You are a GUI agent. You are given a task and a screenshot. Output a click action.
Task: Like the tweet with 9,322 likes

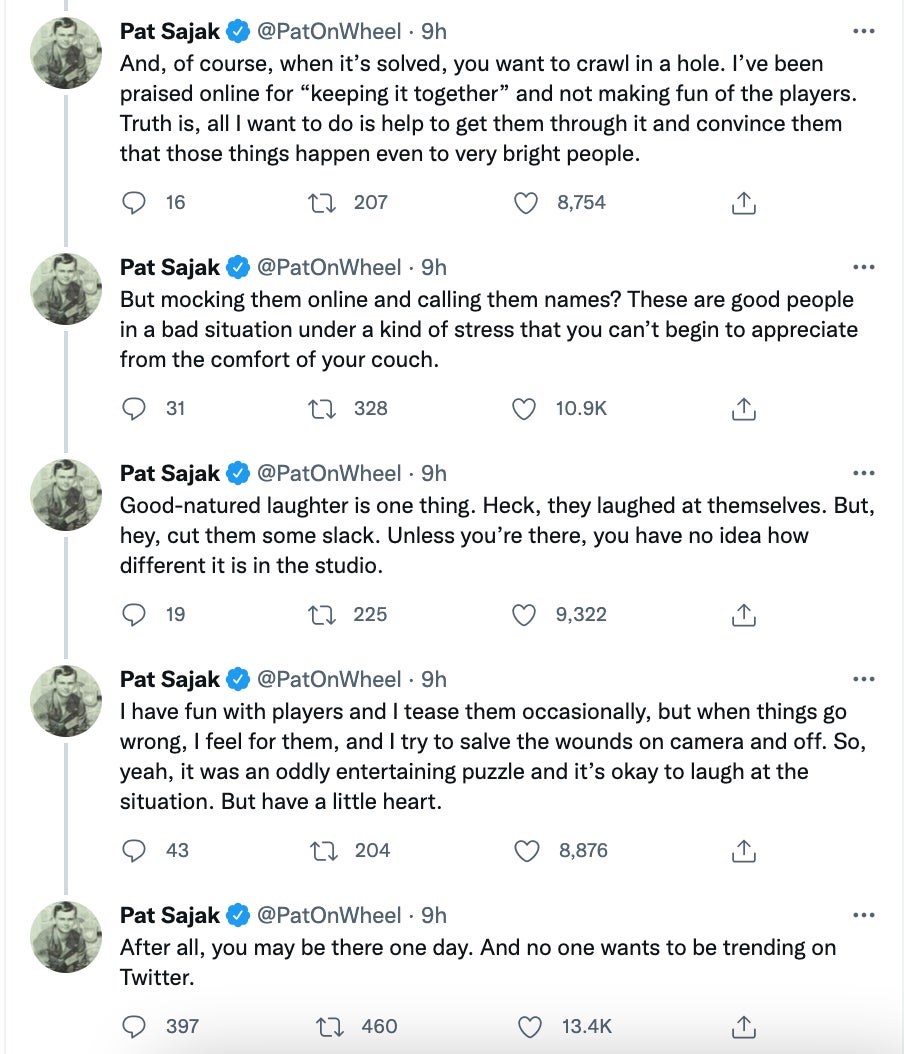click(x=525, y=615)
